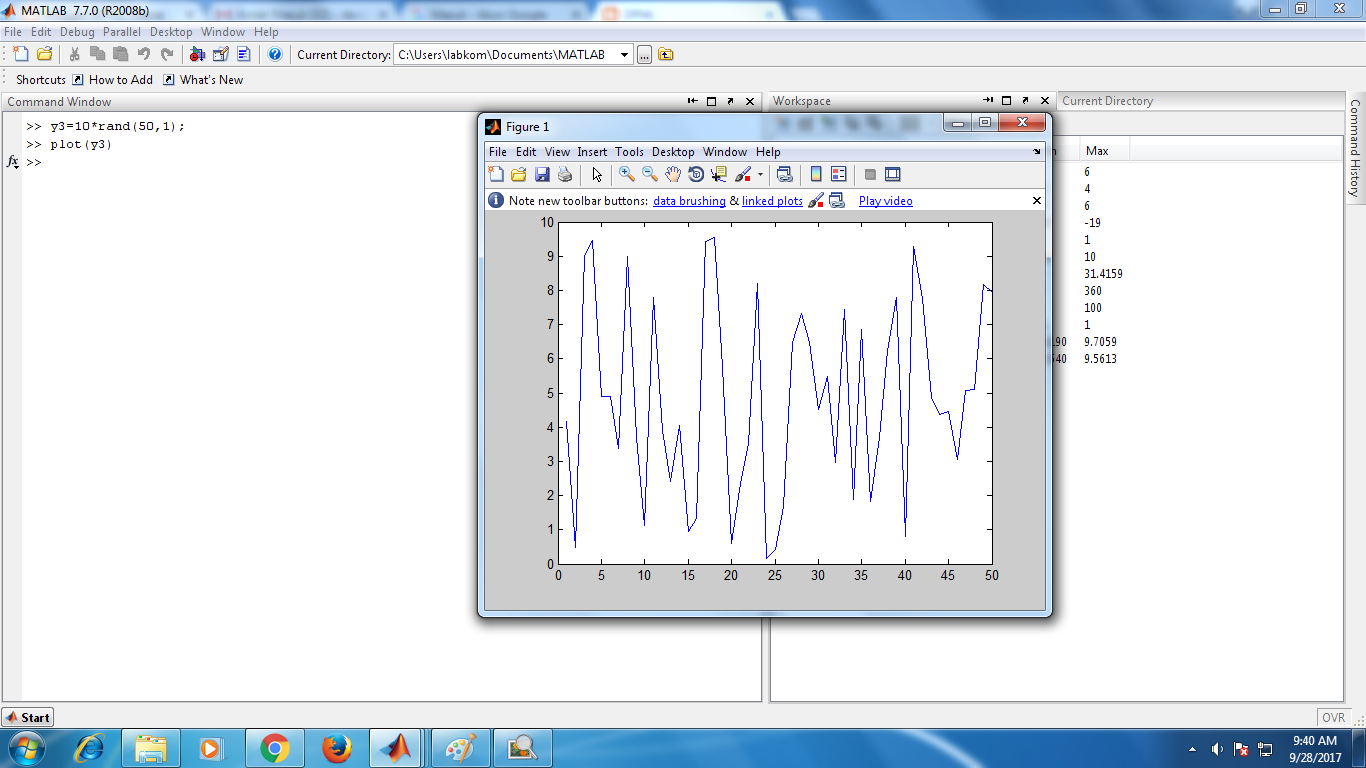This screenshot has height=768, width=1366.
Task: Insert a legend into the plot
Action: pos(840,174)
